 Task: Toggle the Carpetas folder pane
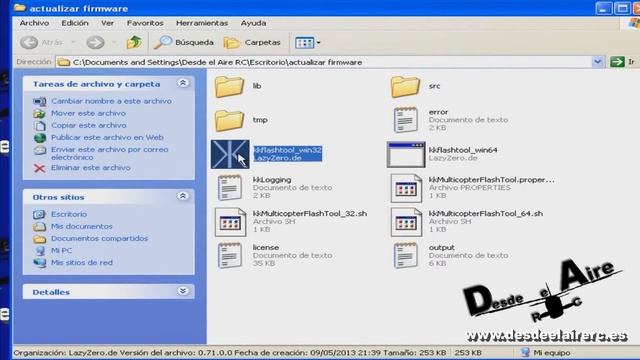(252, 42)
